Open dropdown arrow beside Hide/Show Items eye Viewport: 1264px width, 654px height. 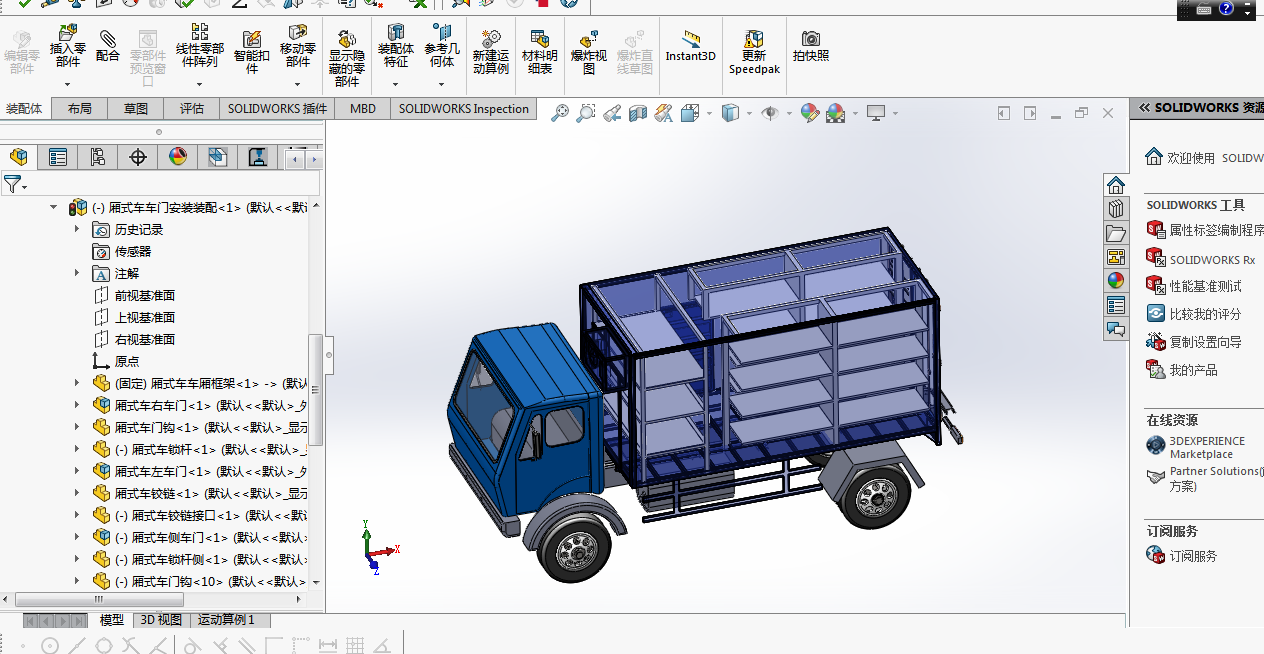pos(788,114)
